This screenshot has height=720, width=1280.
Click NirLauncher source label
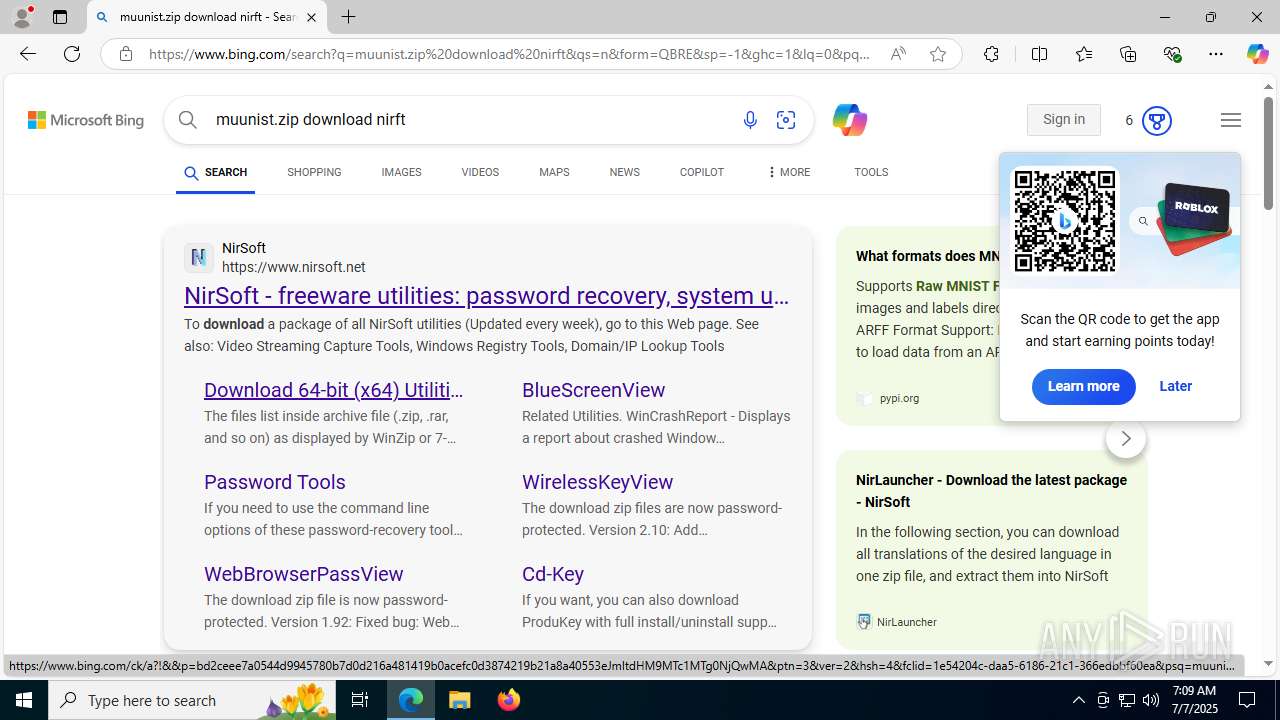[x=906, y=622]
